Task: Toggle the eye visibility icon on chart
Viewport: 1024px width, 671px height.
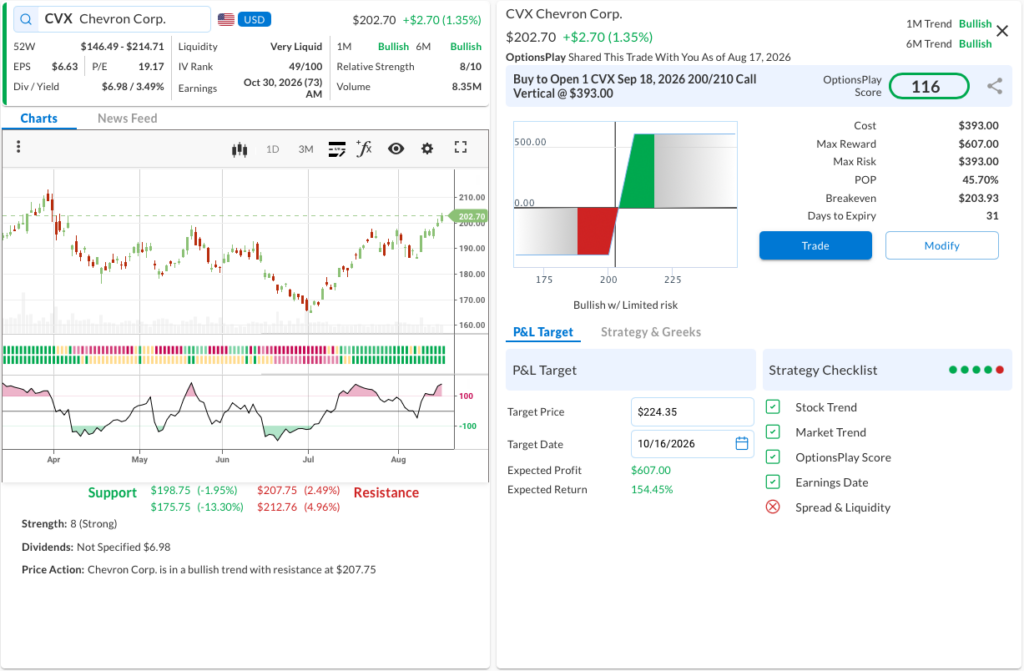Action: 396,149
